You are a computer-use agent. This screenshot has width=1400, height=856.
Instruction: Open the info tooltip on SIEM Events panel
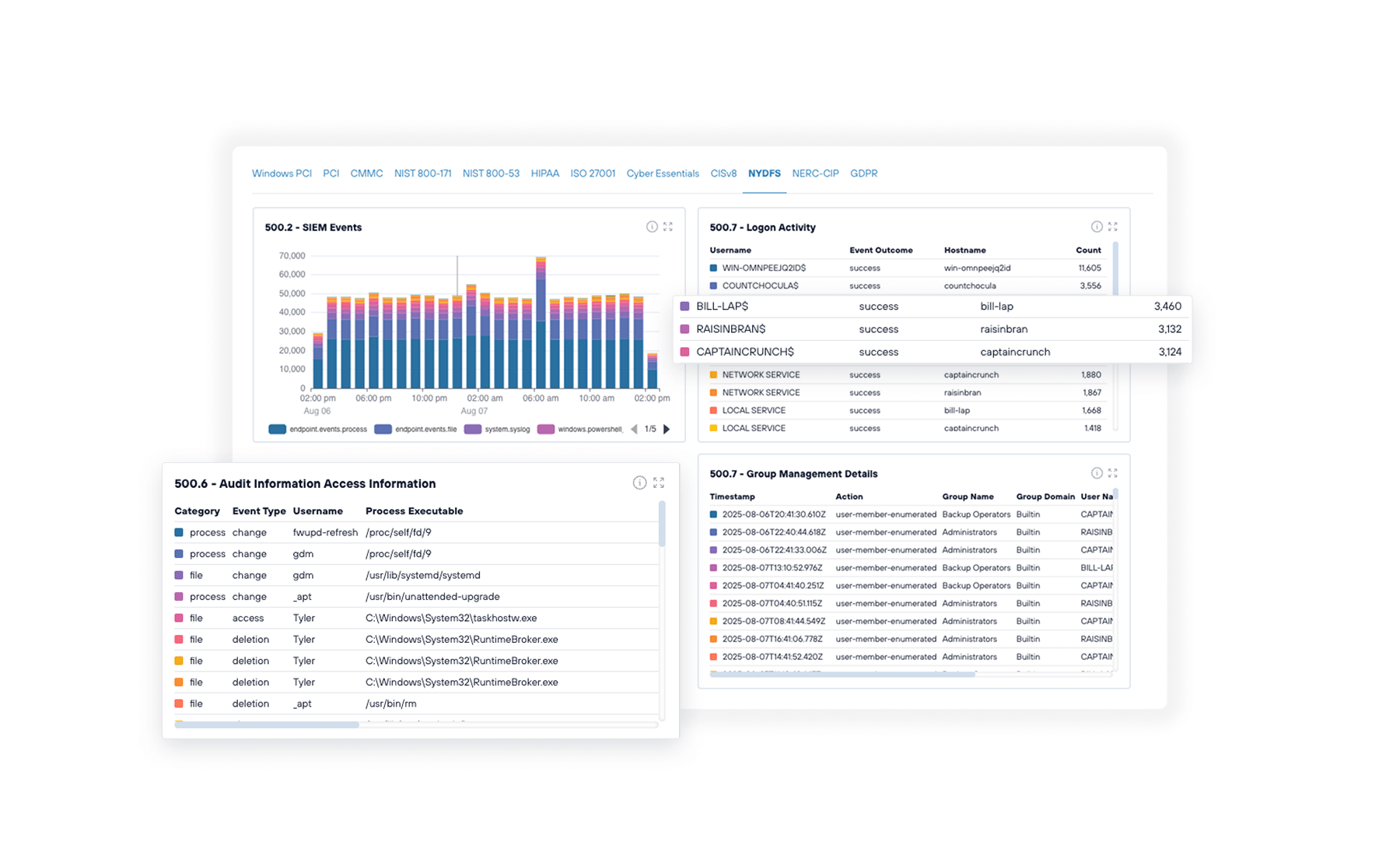(x=652, y=226)
